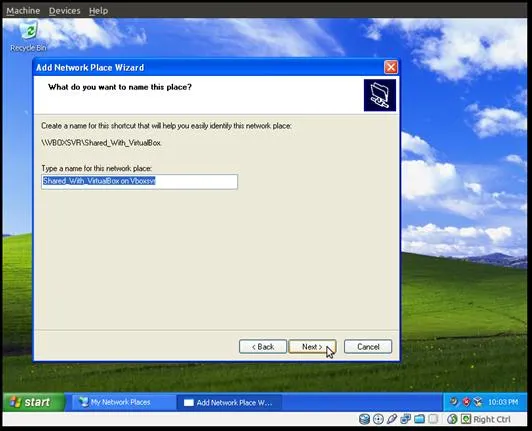
Task: Click the 'What do you want to name this place?' heading
Action: point(120,87)
